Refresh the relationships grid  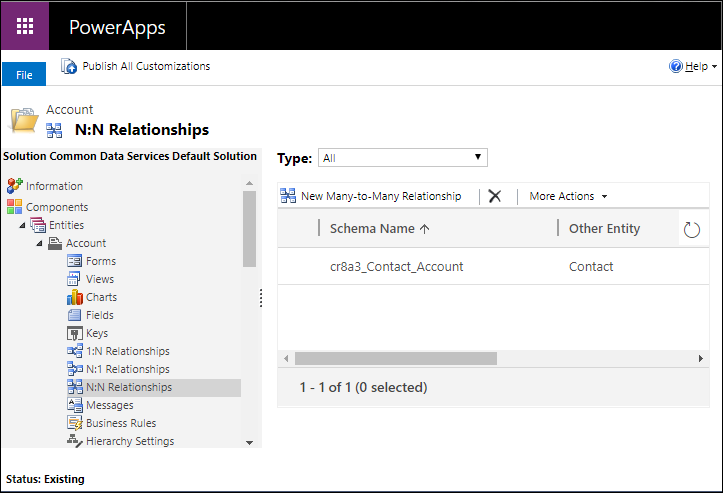(x=692, y=230)
